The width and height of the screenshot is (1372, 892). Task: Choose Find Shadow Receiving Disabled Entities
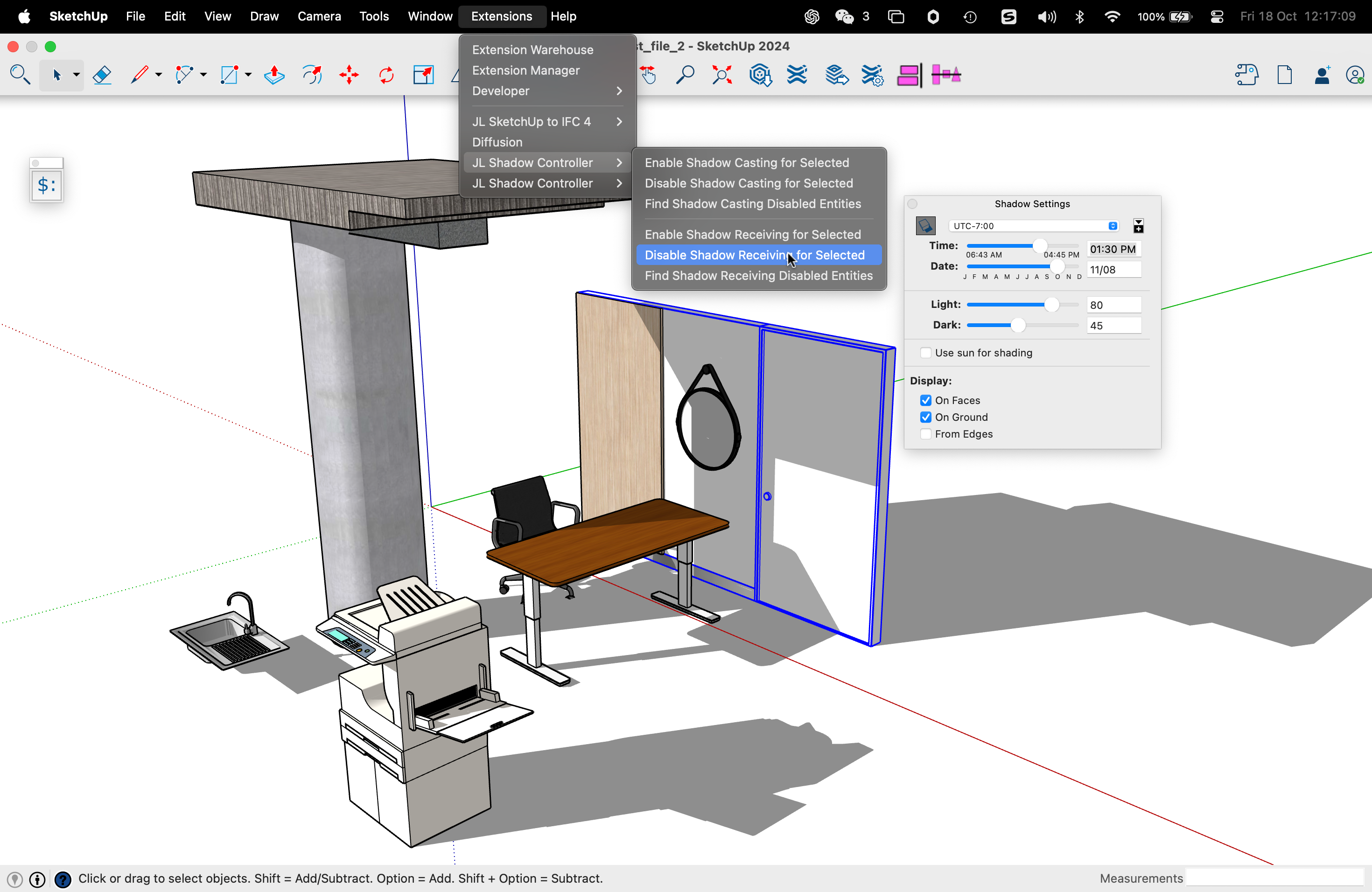click(758, 275)
